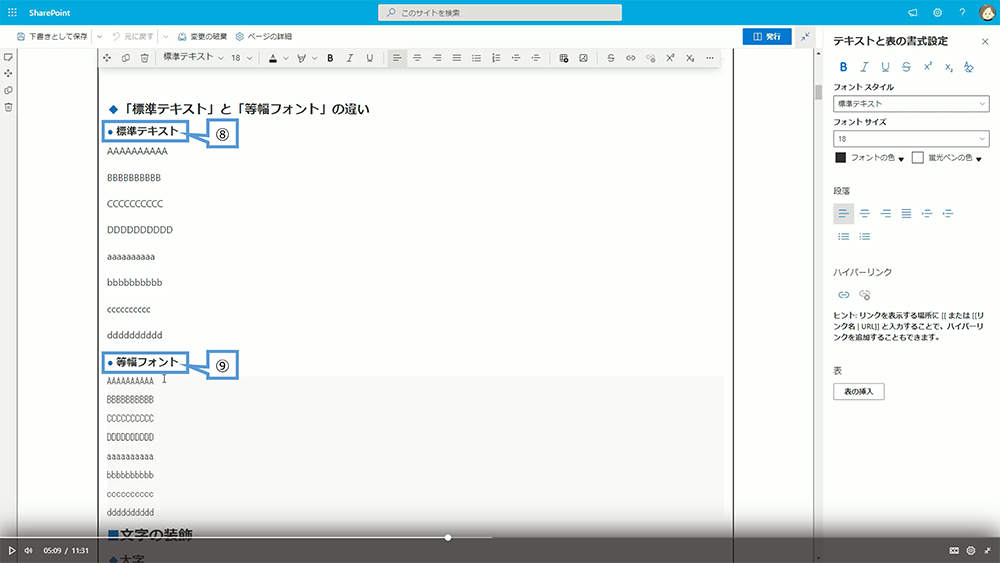Open フォントの色 color picker in panel
This screenshot has width=1000, height=563.
pyautogui.click(x=869, y=157)
